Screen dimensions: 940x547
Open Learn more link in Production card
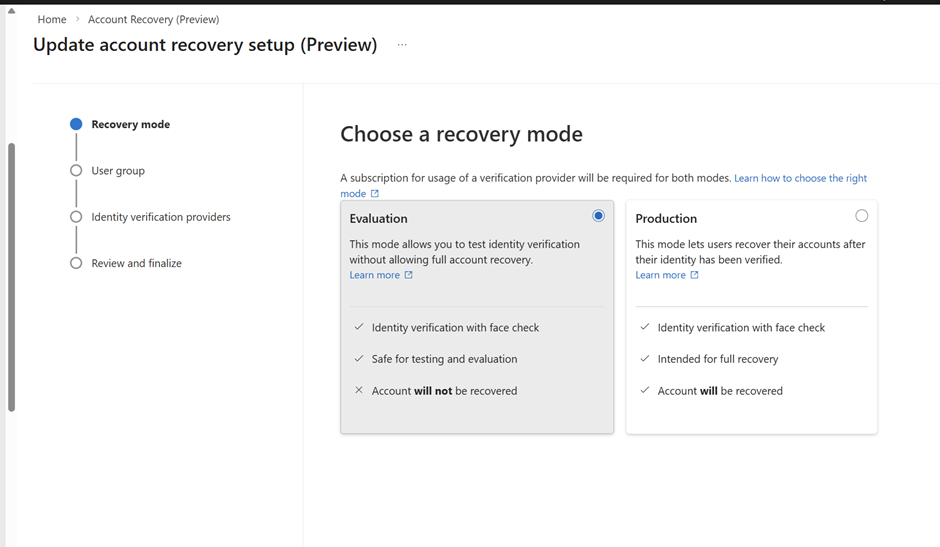click(x=660, y=275)
